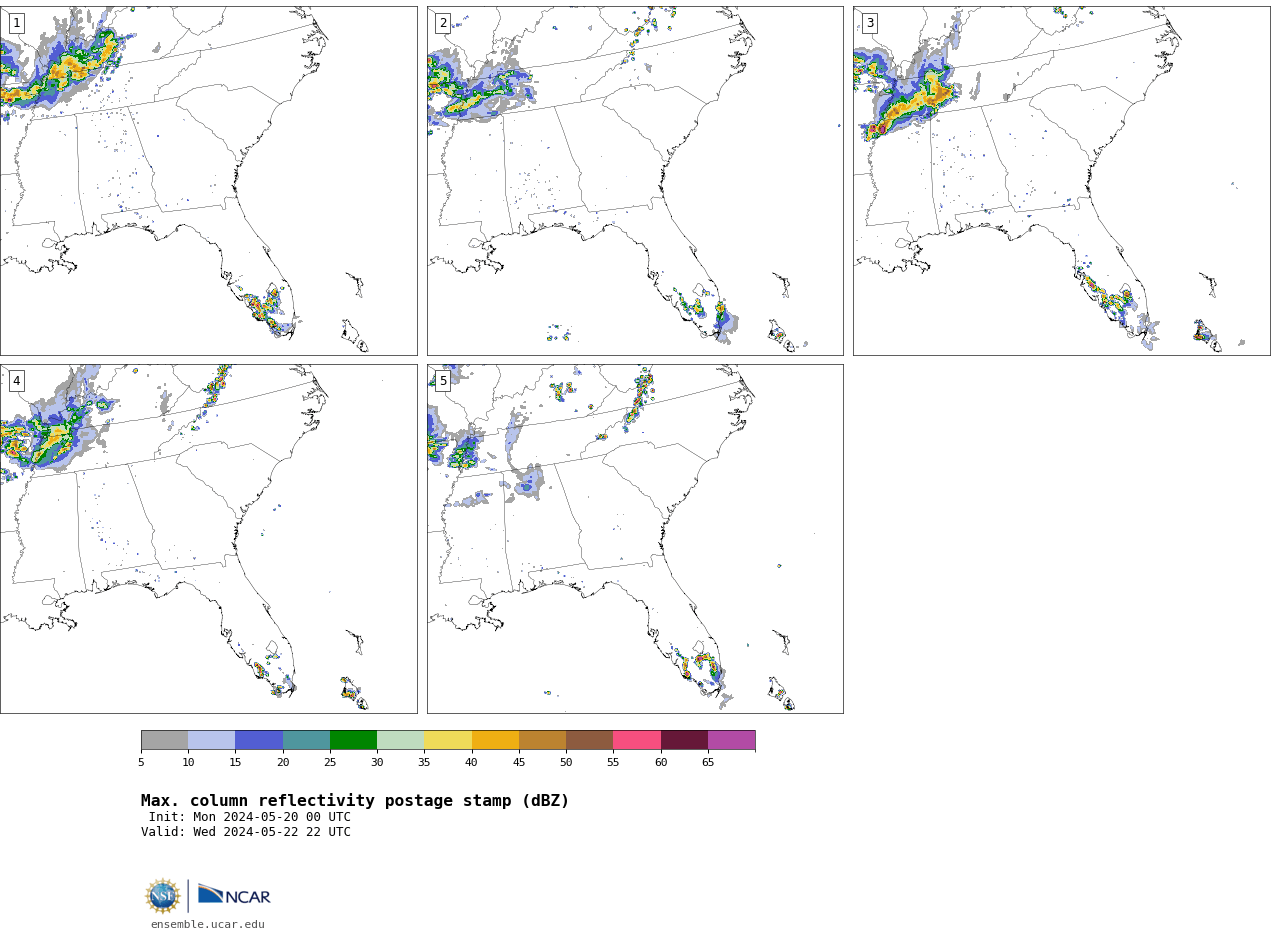Open ensemble member 4 reflectivity map
The image size is (1280, 936).
tap(208, 538)
